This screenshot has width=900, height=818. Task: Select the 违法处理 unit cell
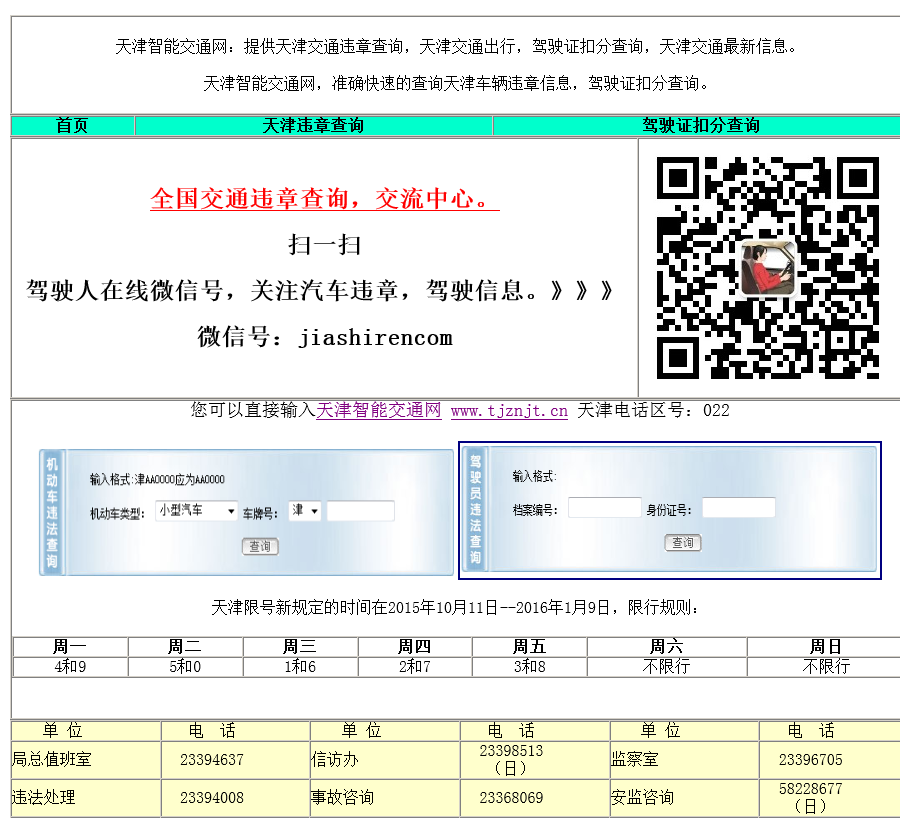click(86, 797)
